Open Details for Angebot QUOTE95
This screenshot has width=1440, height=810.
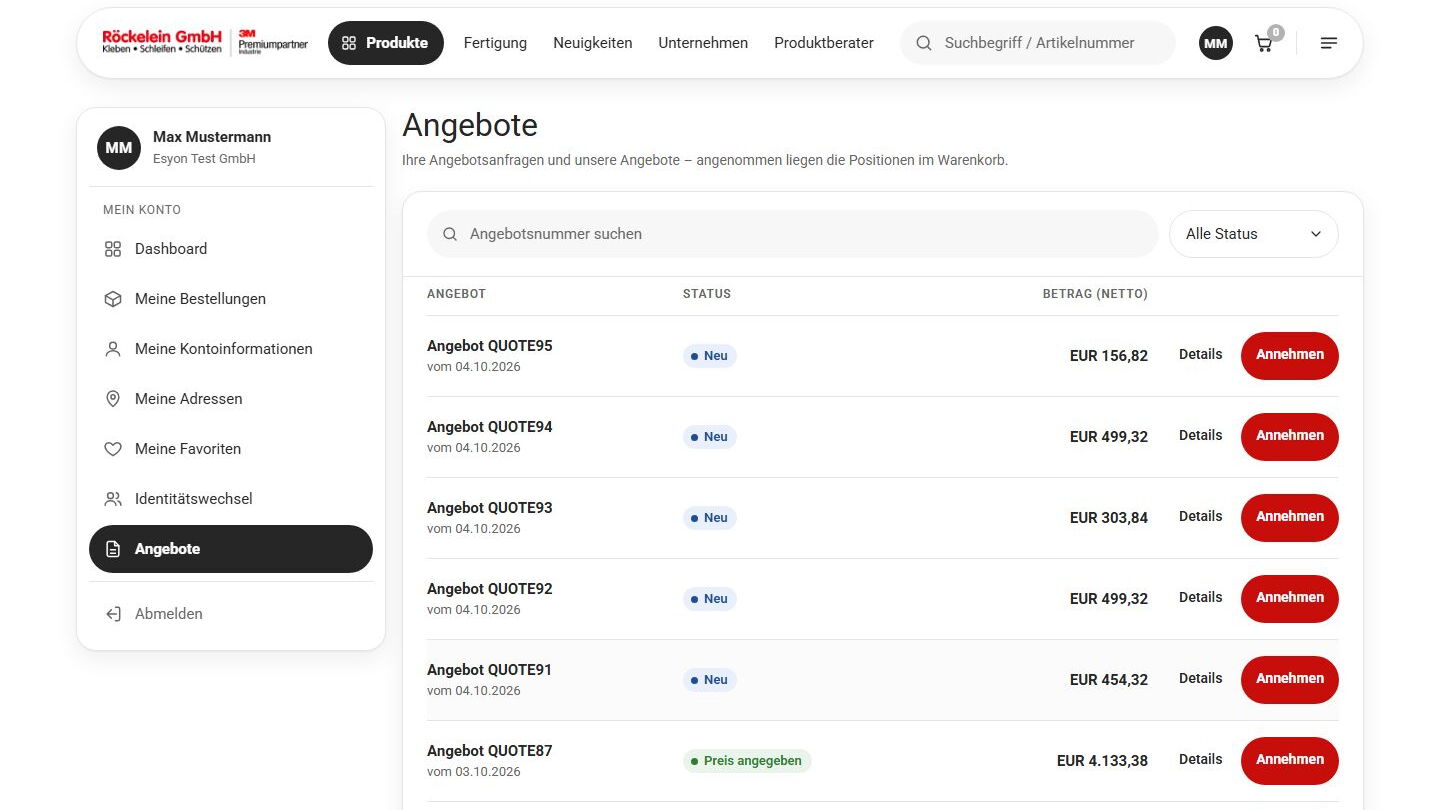pyautogui.click(x=1201, y=355)
